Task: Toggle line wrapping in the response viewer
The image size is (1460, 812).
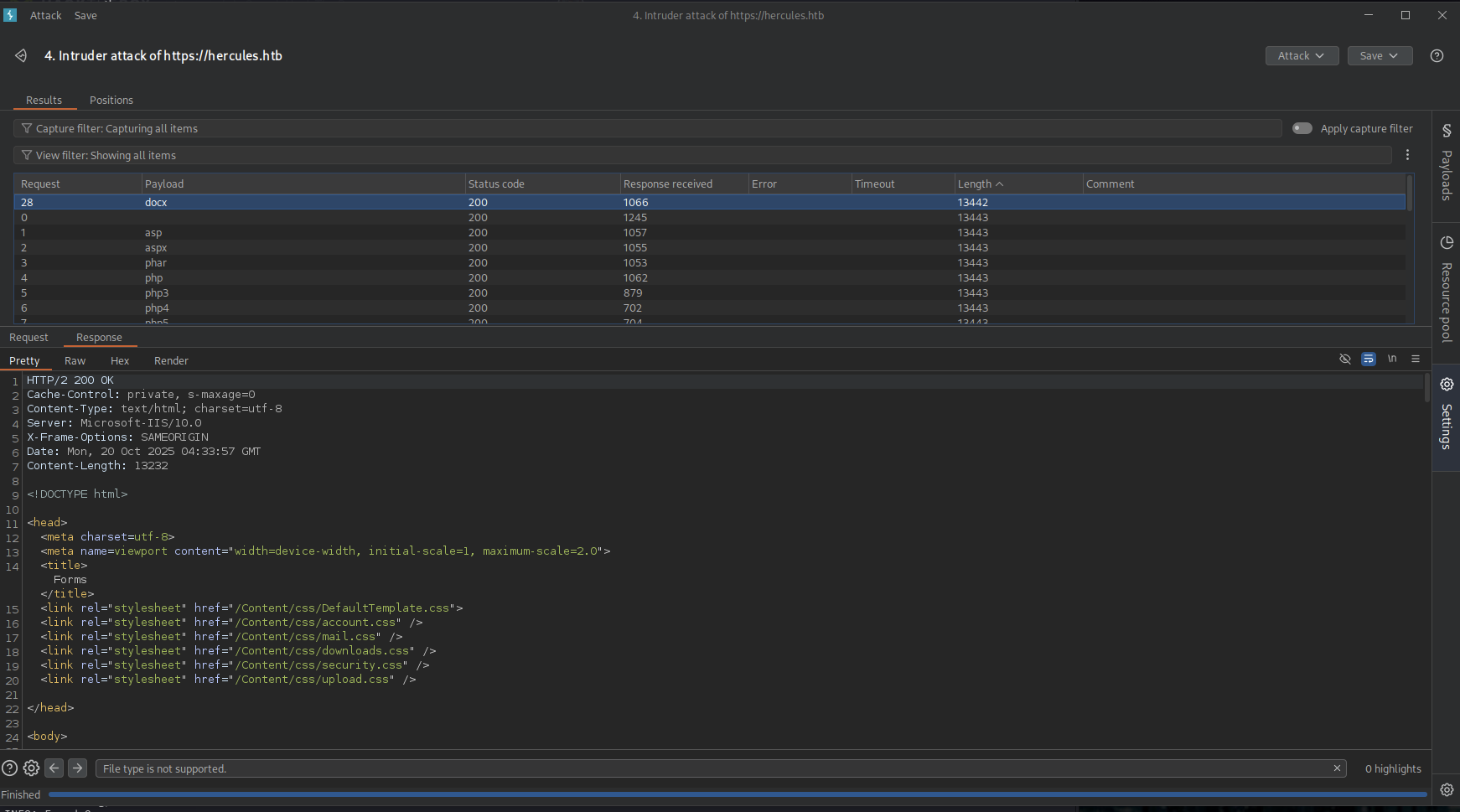Action: [1369, 359]
